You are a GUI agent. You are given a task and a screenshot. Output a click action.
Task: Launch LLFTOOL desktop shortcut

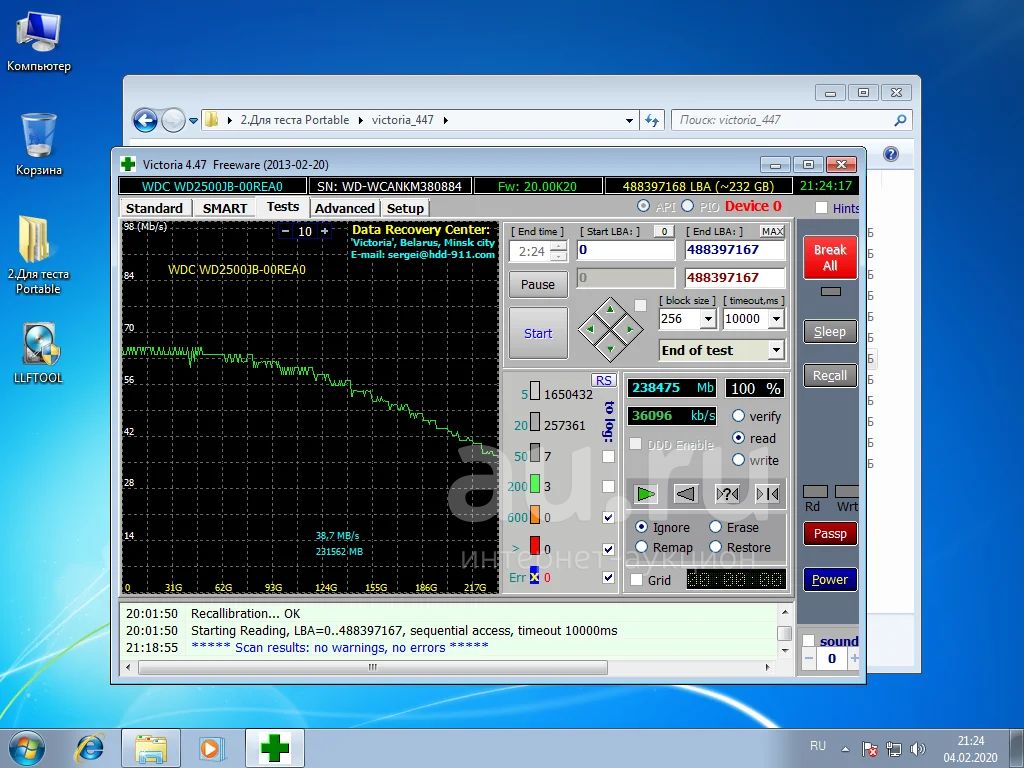(38, 353)
